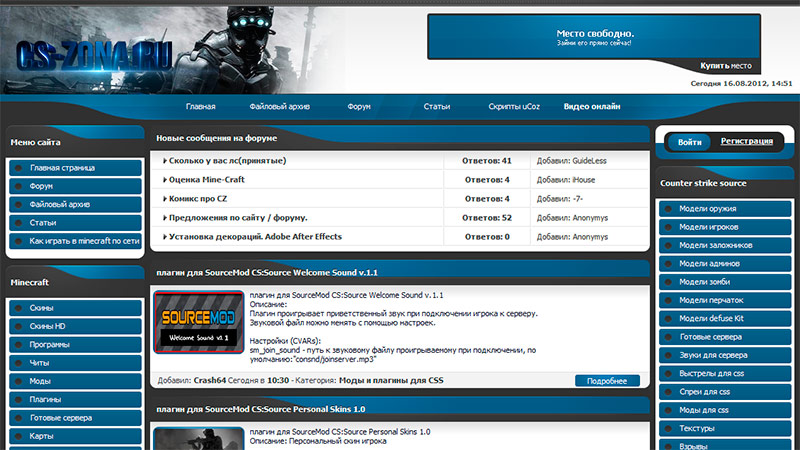
Task: Open Модели перчаток in right menu
Action: [725, 301]
